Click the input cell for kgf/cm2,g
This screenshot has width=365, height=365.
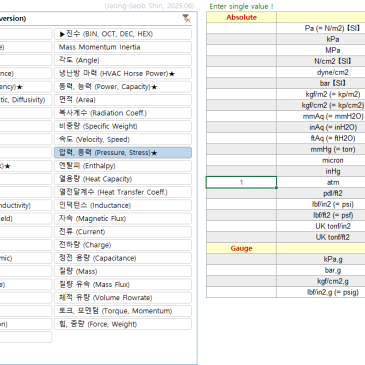(x=241, y=281)
